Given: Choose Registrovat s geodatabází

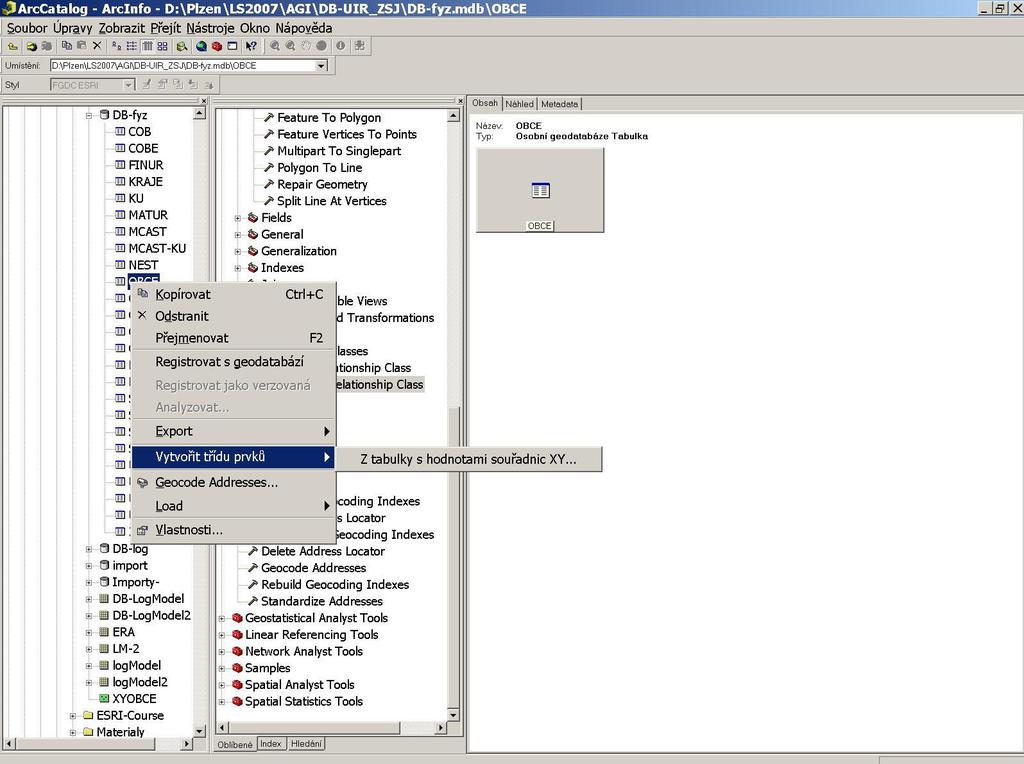Looking at the screenshot, I should pyautogui.click(x=234, y=362).
